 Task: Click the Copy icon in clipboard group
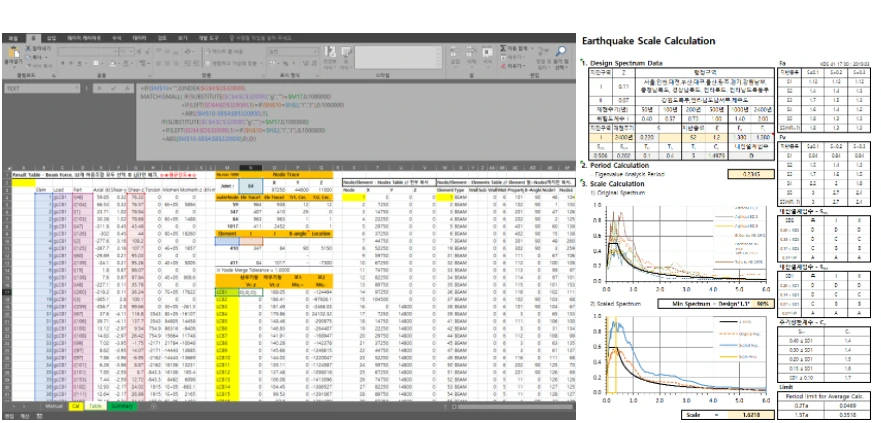click(28, 57)
